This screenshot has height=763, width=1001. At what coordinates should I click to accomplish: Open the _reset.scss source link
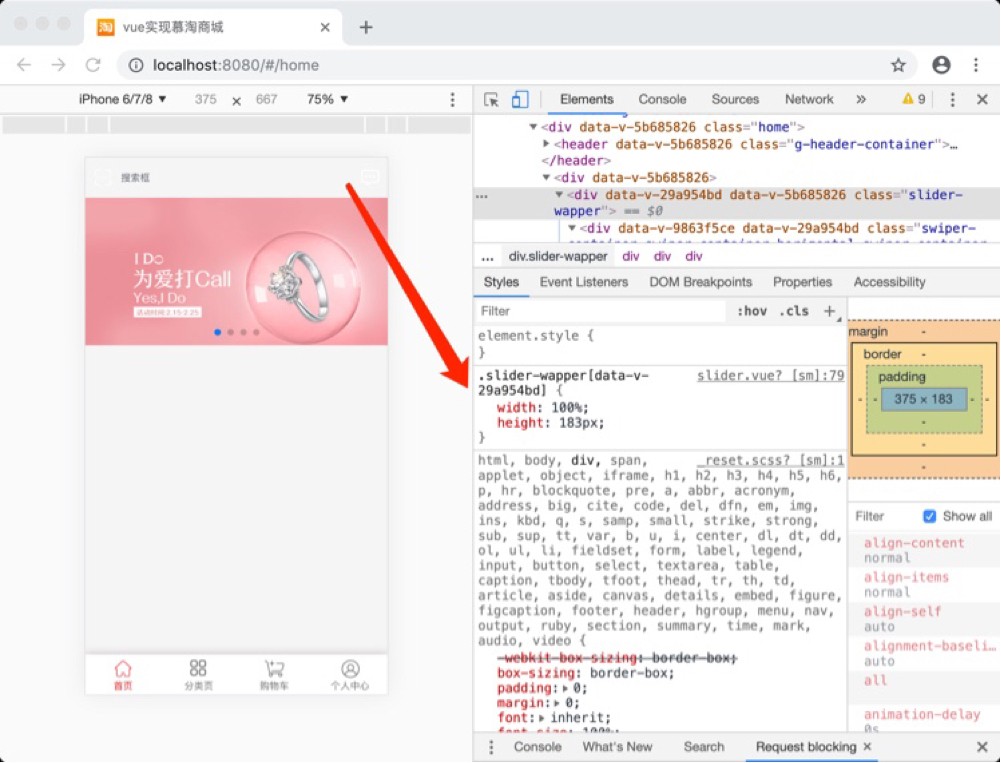[771, 460]
